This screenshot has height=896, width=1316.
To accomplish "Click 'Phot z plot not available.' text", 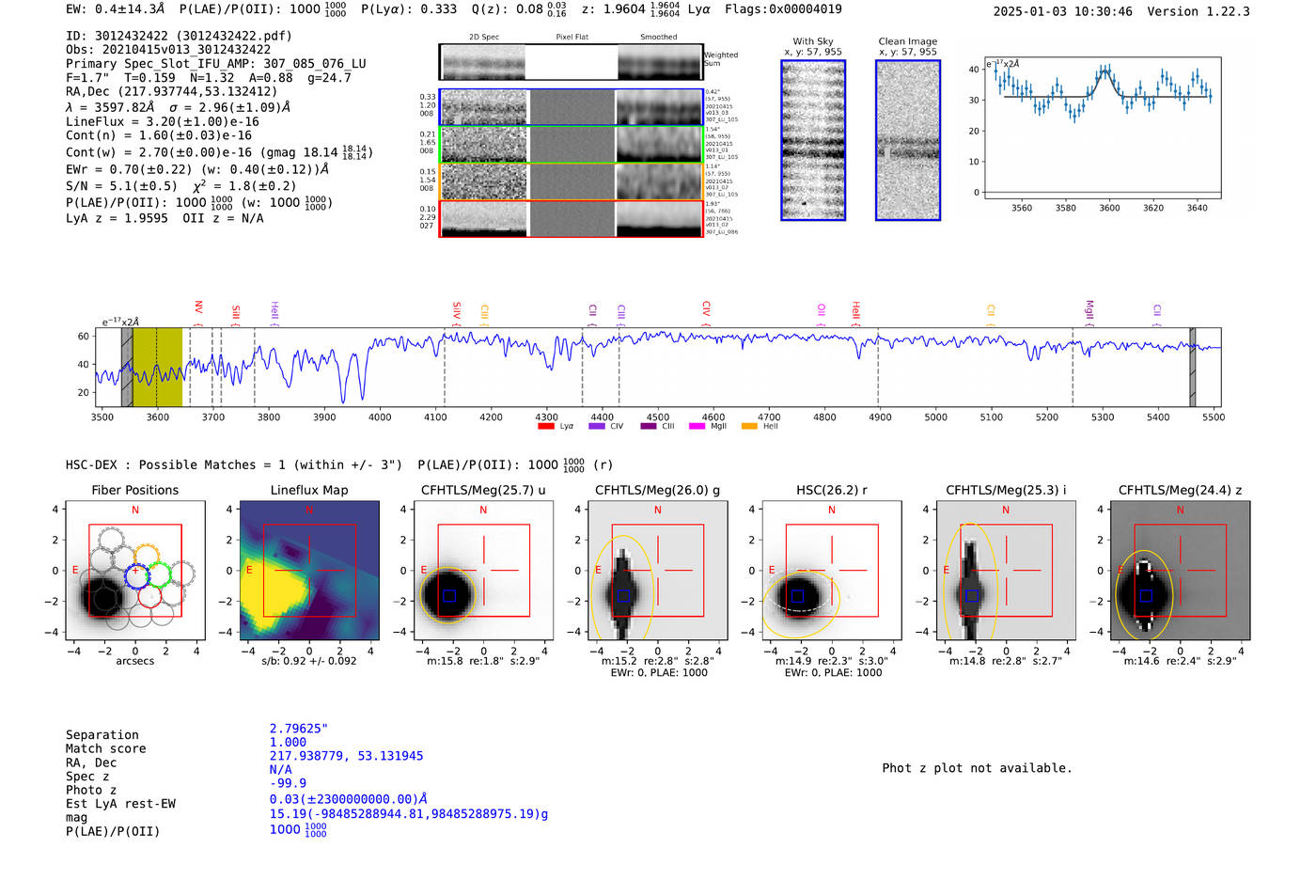I will (977, 768).
